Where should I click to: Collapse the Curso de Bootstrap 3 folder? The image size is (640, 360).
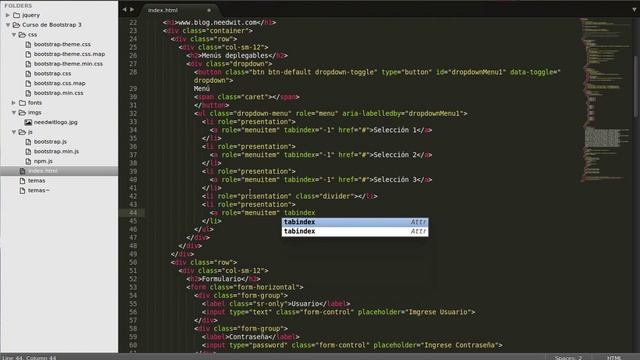point(8,25)
